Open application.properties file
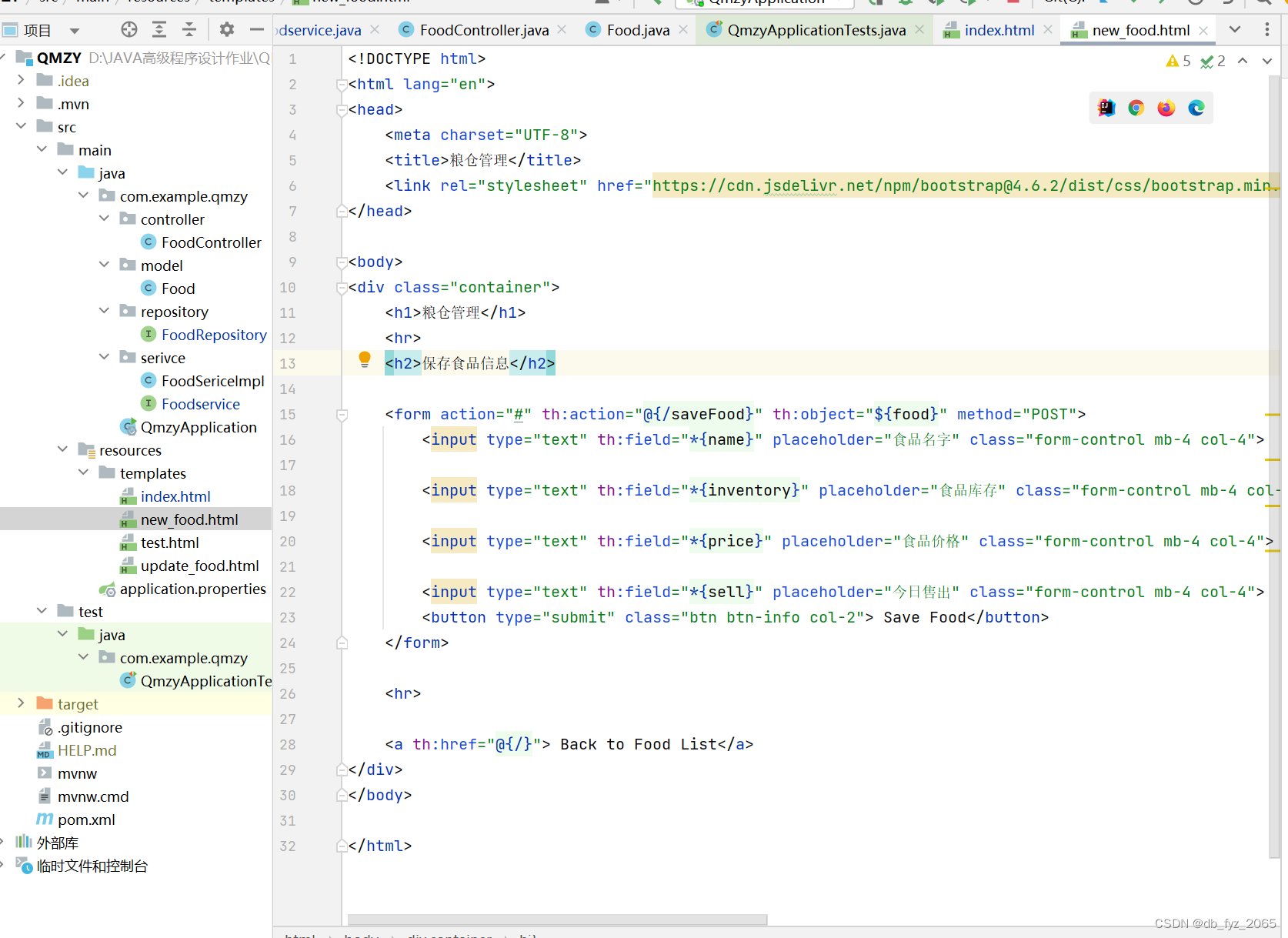1288x938 pixels. pos(183,589)
